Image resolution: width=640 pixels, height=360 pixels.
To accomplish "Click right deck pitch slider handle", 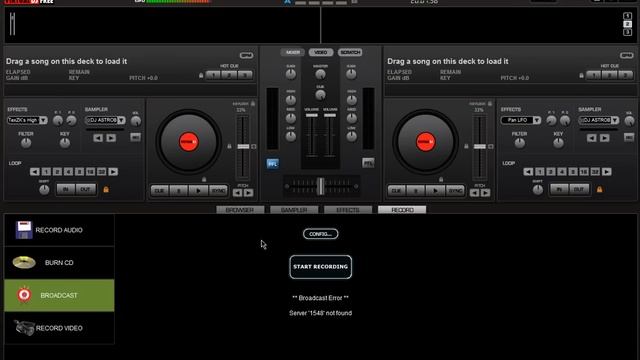I will pos(480,147).
